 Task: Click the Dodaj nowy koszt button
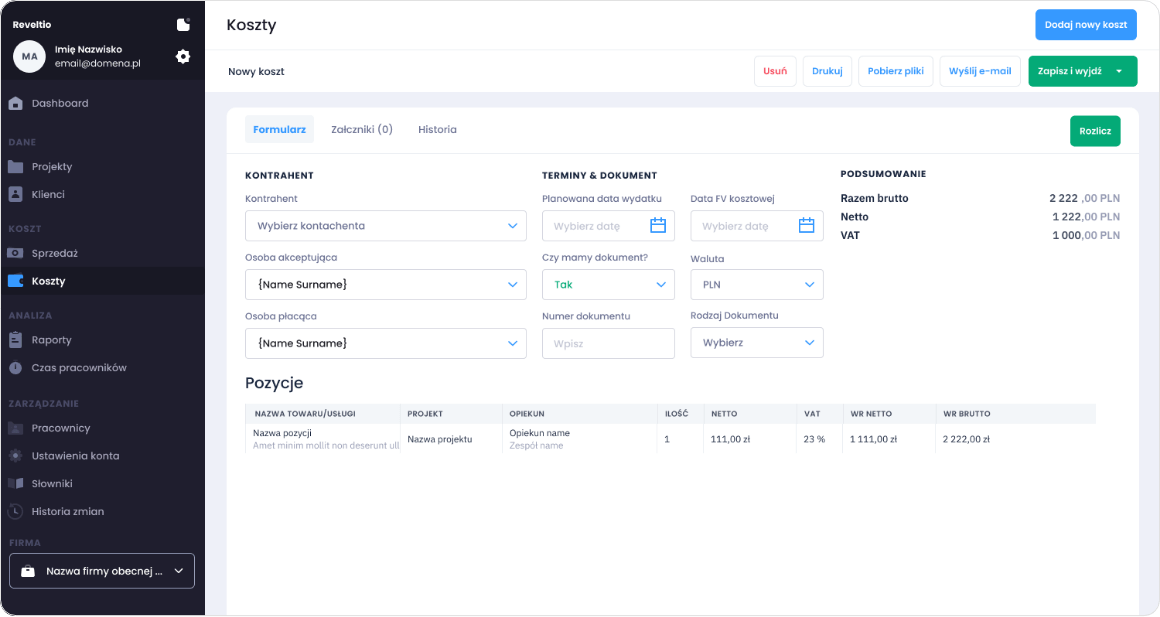click(x=1085, y=25)
